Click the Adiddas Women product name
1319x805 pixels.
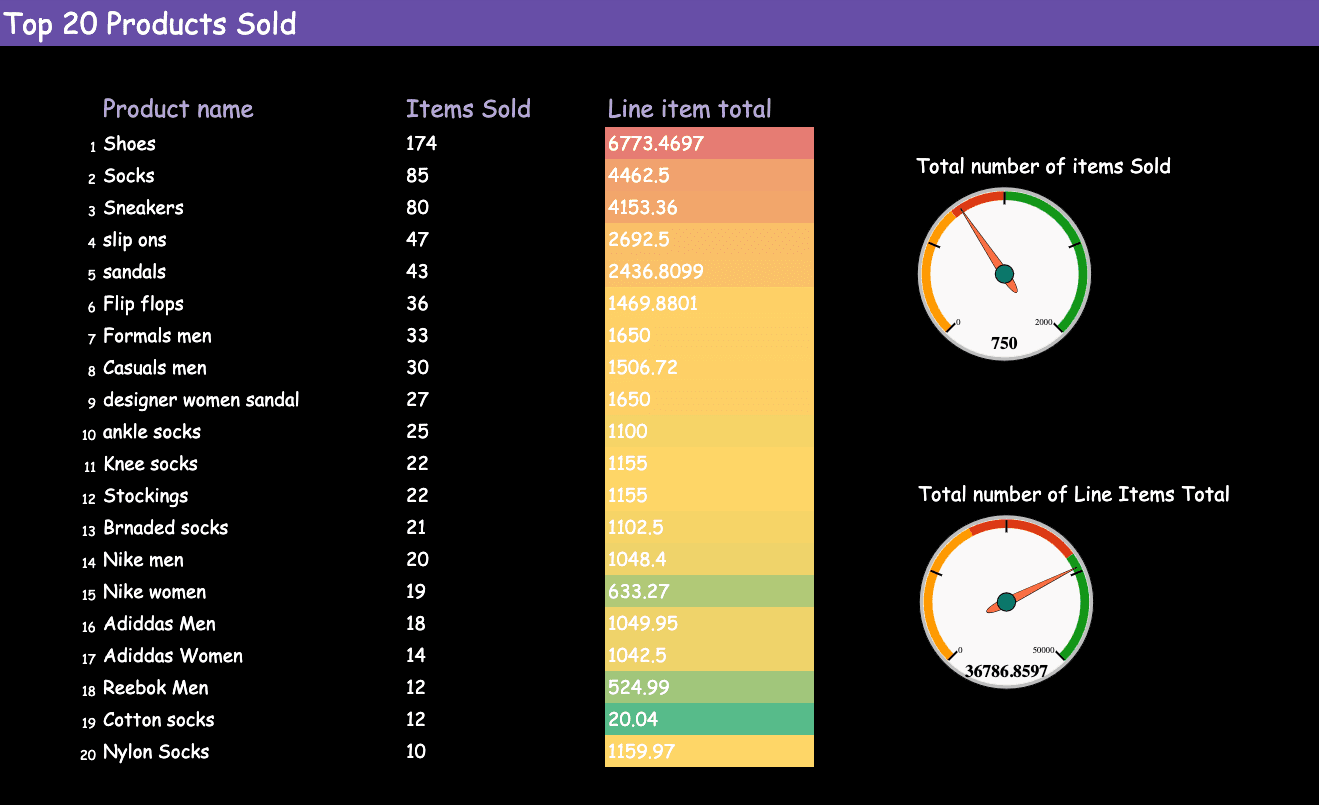click(x=173, y=656)
